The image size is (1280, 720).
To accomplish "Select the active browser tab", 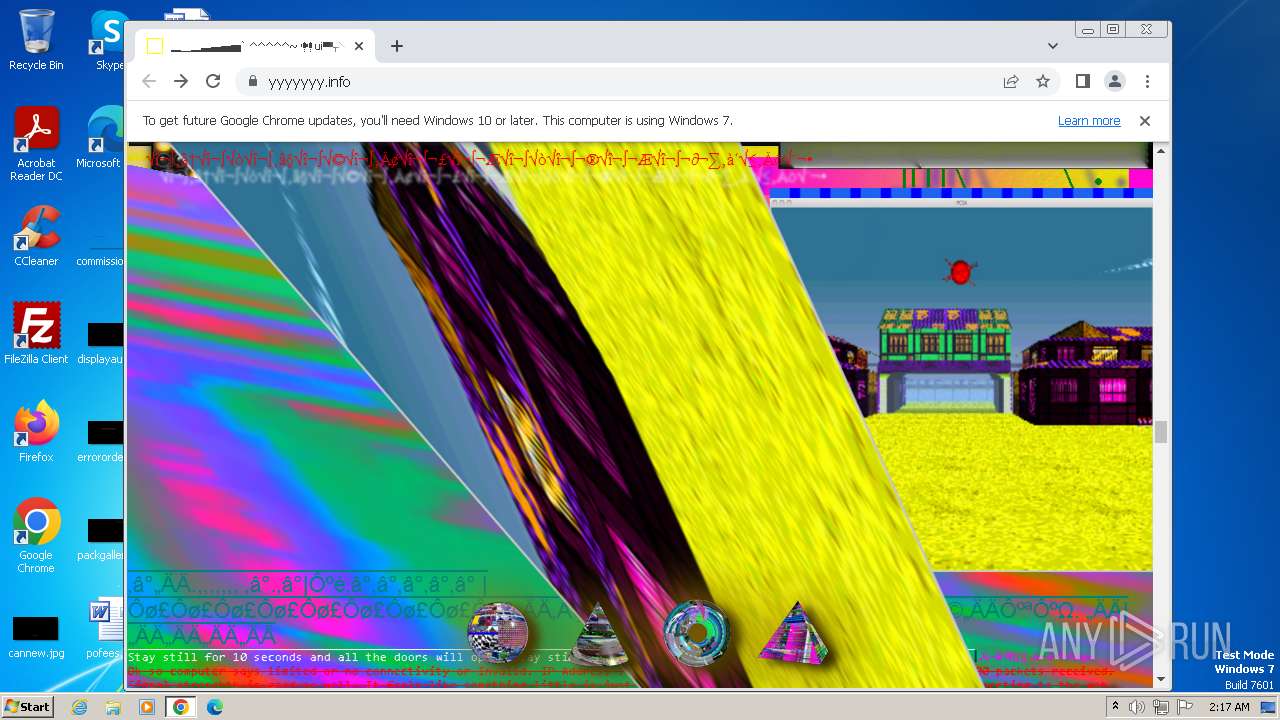I will click(255, 46).
